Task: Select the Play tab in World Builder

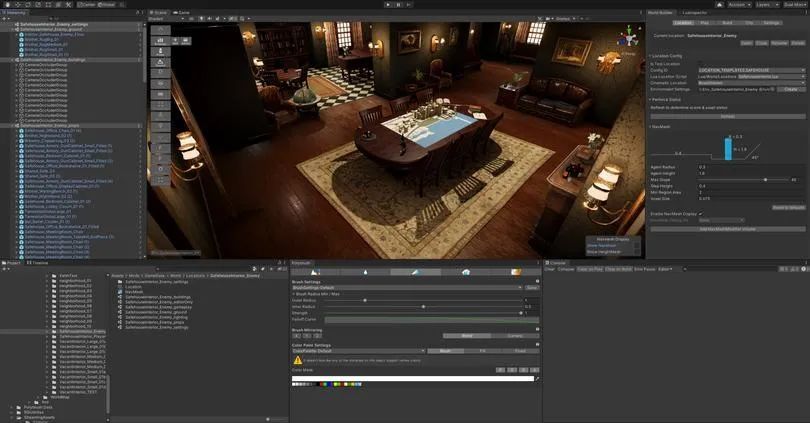Action: 705,23
